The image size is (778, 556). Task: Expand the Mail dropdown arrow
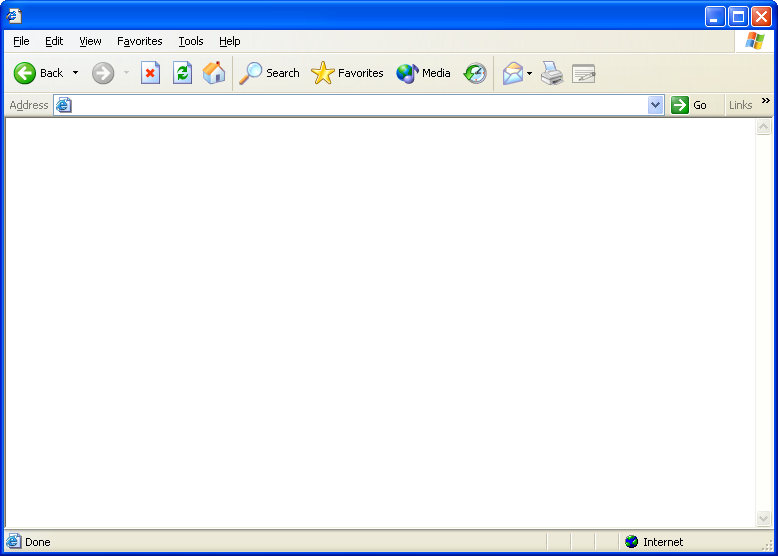[529, 73]
